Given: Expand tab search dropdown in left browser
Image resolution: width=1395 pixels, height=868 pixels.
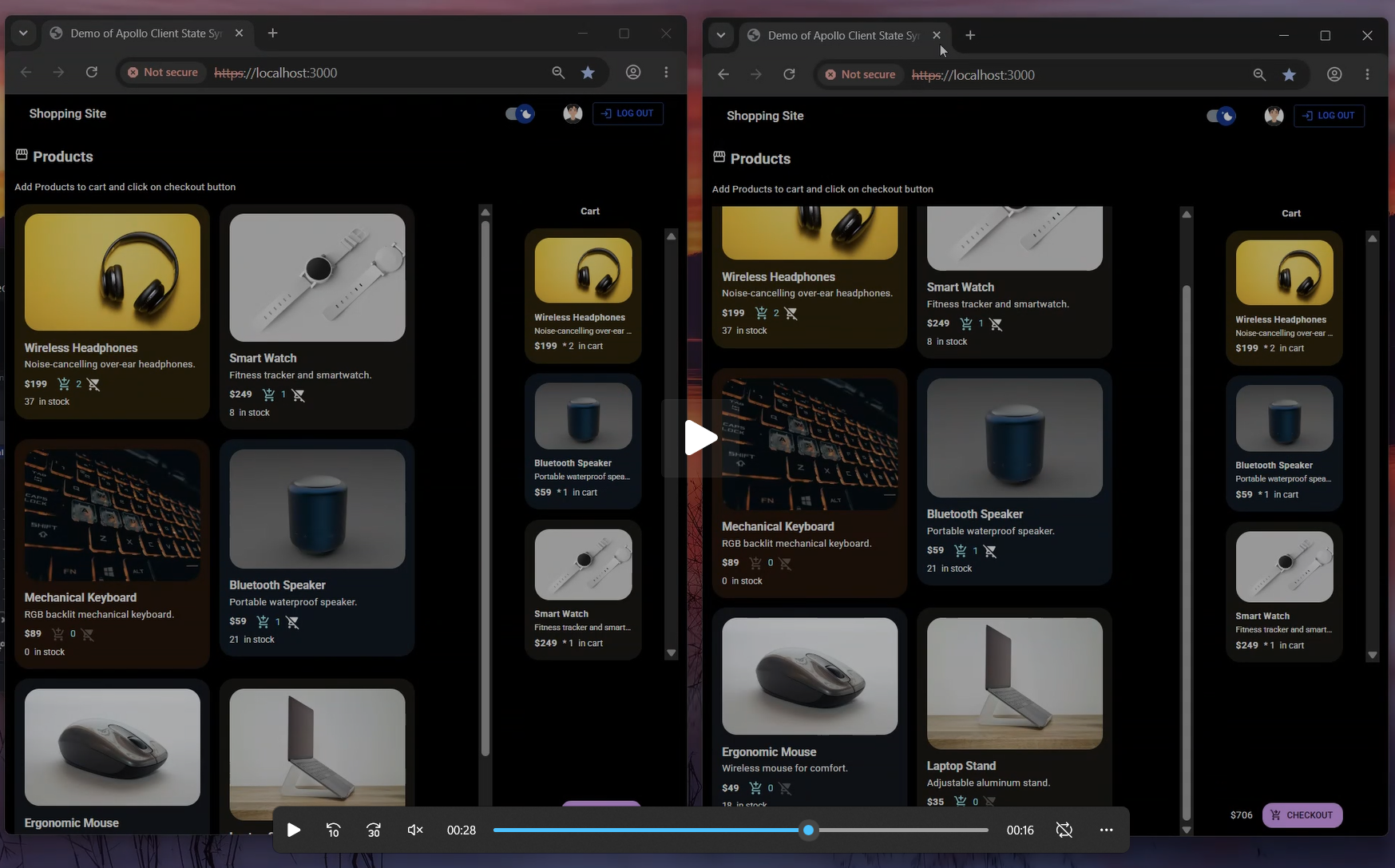Looking at the screenshot, I should 23,34.
